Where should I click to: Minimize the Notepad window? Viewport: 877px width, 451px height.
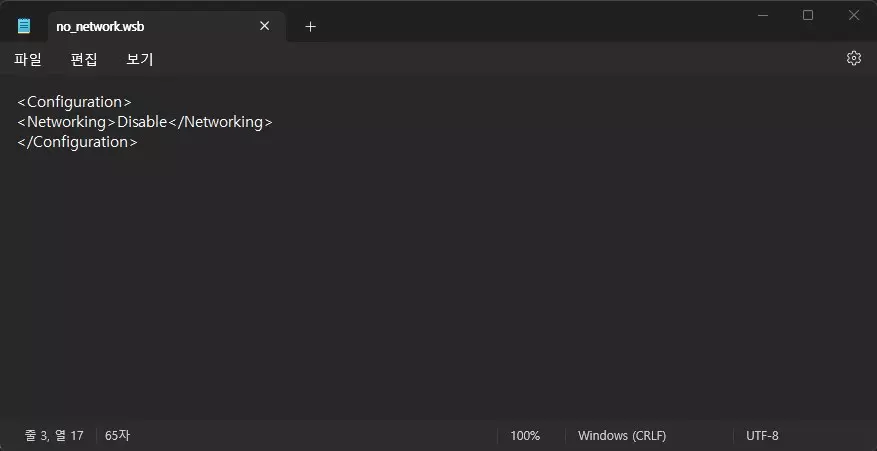(x=763, y=16)
